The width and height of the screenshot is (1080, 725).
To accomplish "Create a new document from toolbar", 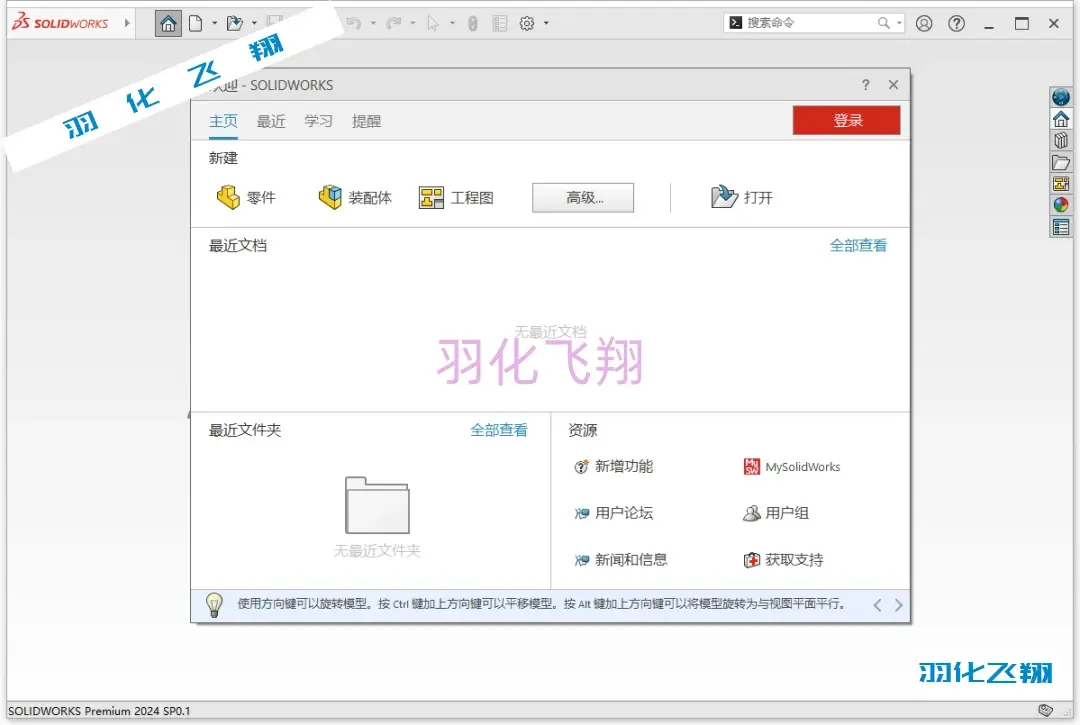I will 196,23.
